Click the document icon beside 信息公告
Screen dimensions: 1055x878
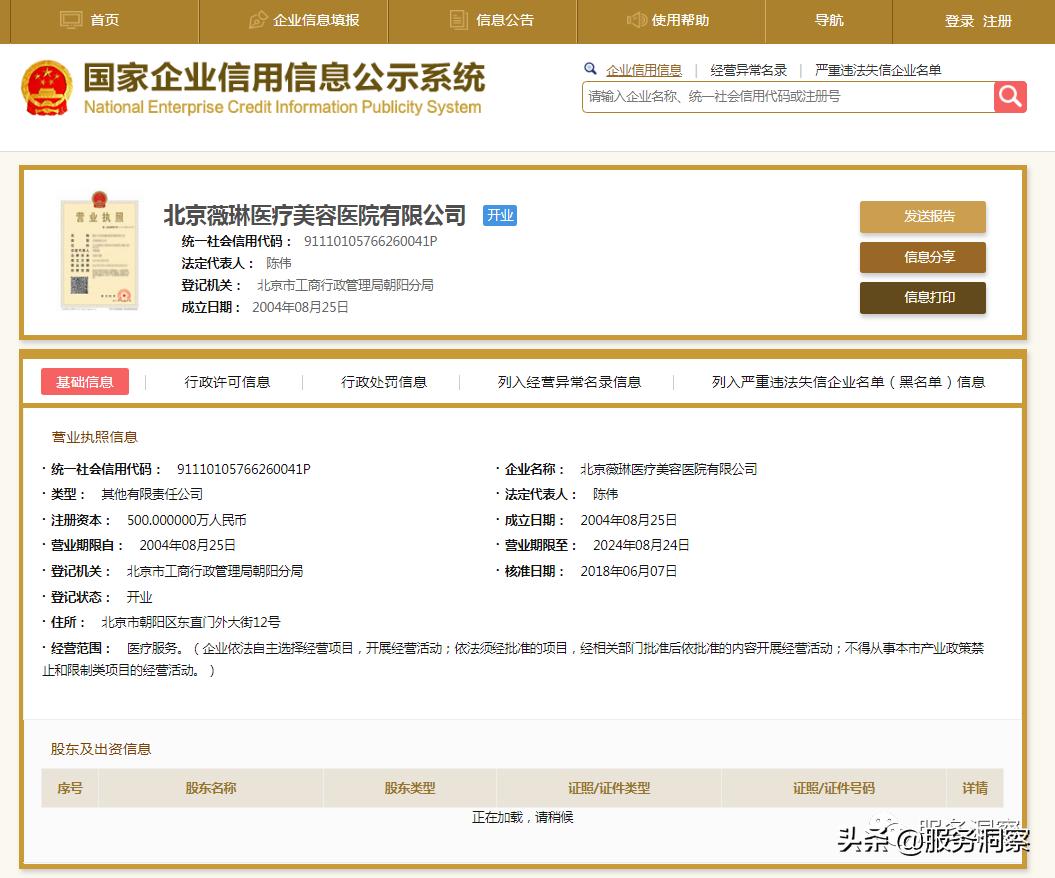coord(458,20)
